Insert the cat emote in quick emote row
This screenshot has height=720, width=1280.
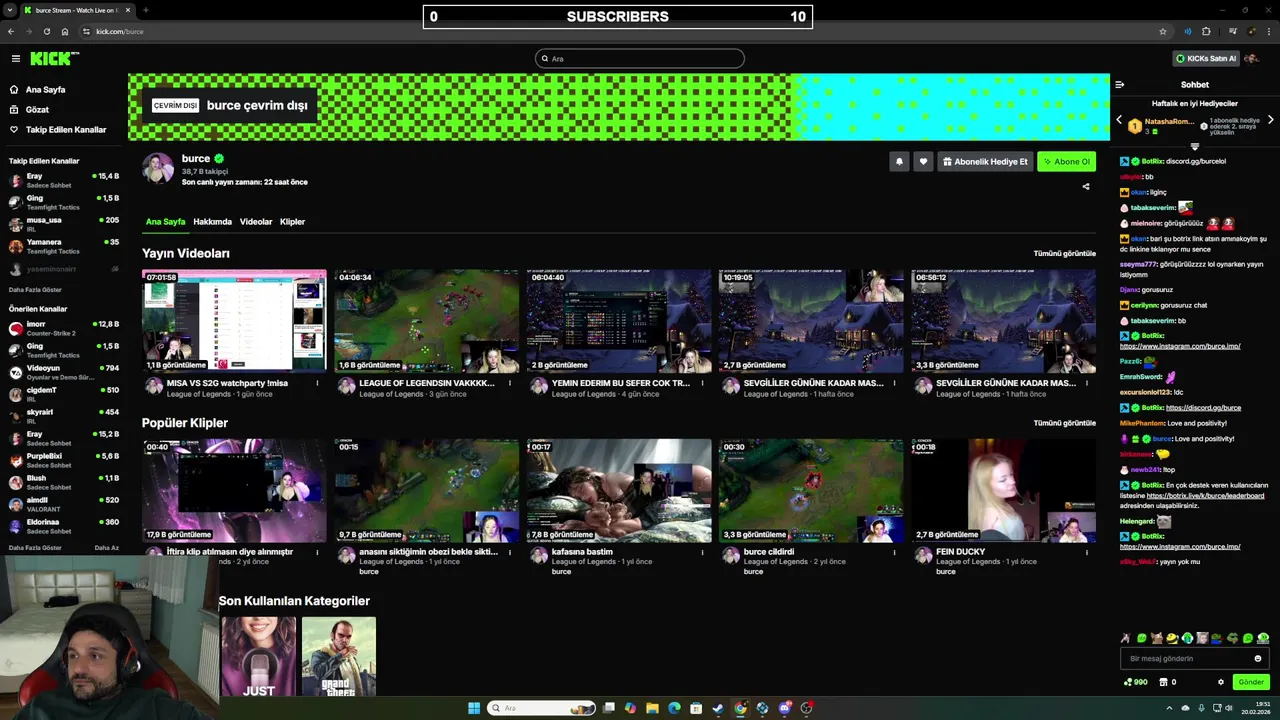coord(1157,638)
